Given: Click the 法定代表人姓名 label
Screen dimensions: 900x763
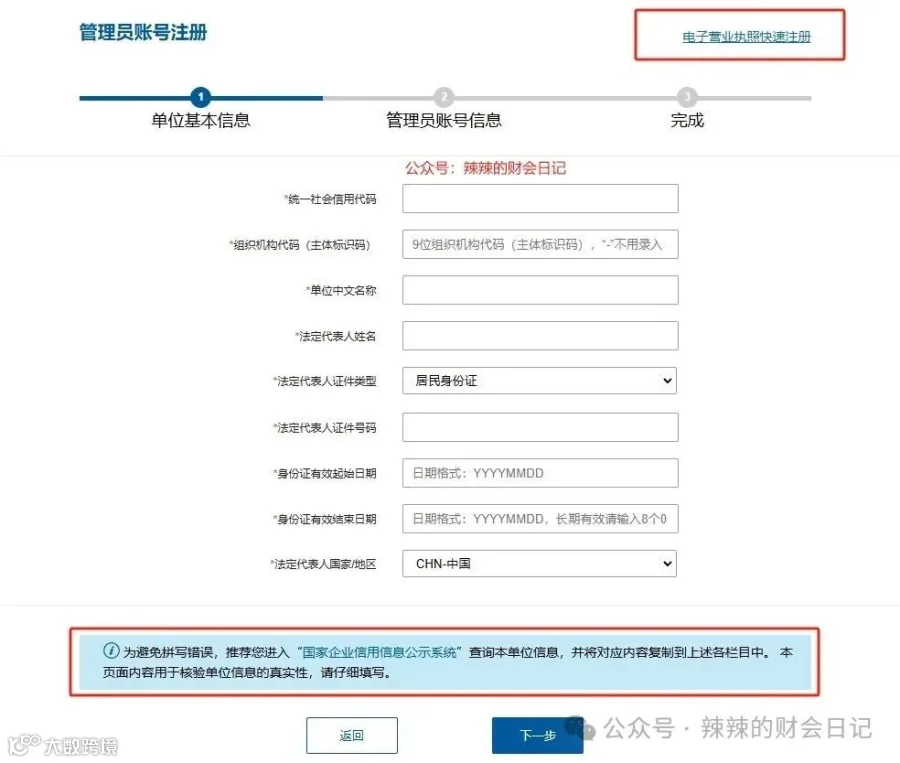Looking at the screenshot, I should (x=336, y=336).
